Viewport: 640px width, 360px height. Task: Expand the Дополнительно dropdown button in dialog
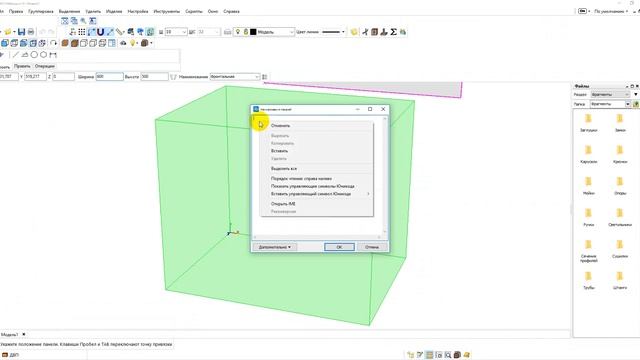[274, 247]
